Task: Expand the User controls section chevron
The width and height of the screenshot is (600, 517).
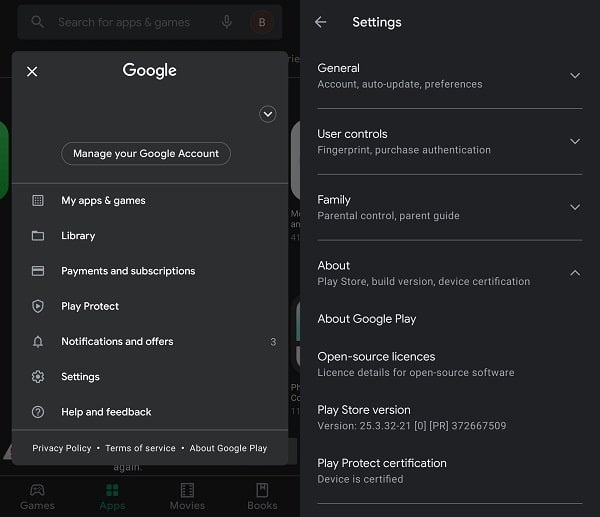Action: click(x=575, y=141)
